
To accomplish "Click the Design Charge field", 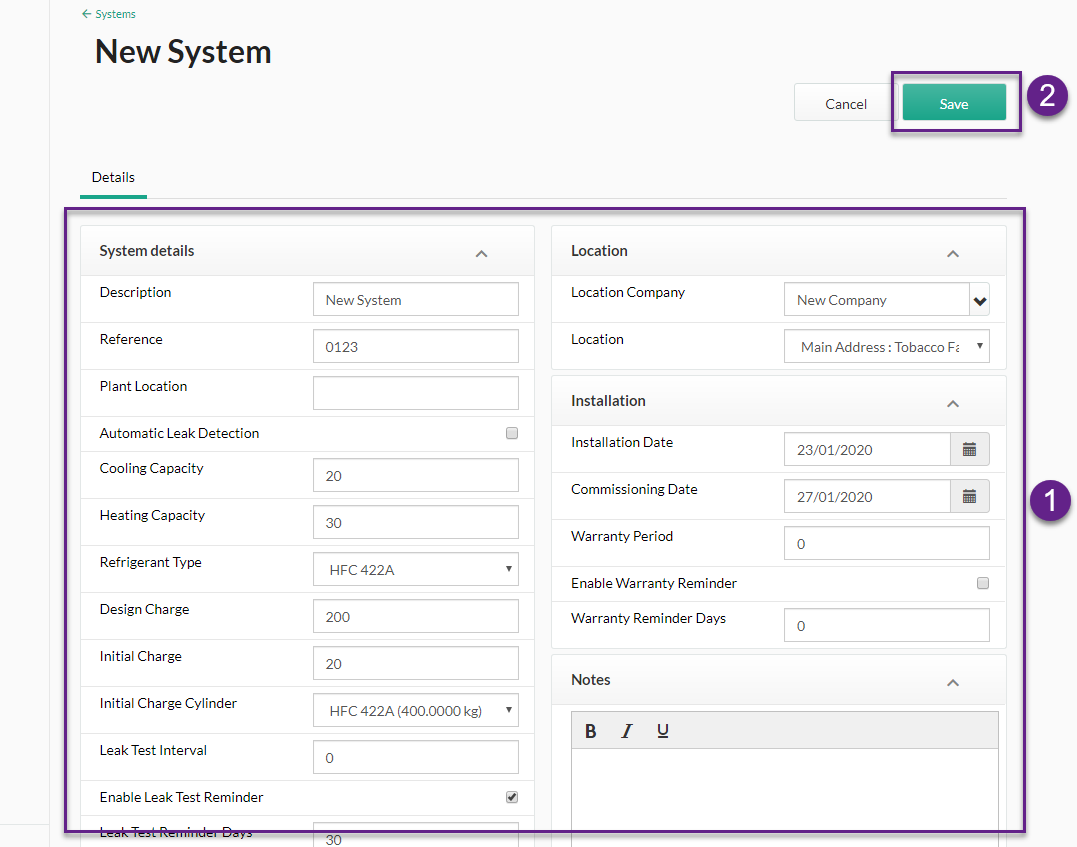I will click(x=416, y=616).
